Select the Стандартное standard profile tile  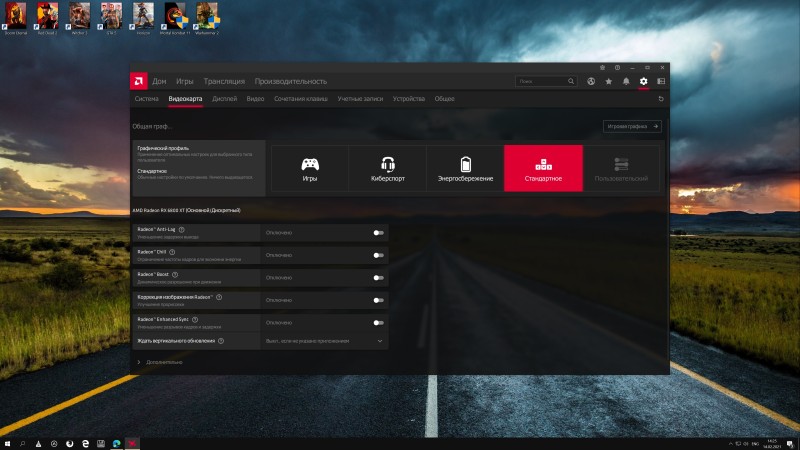coord(543,168)
